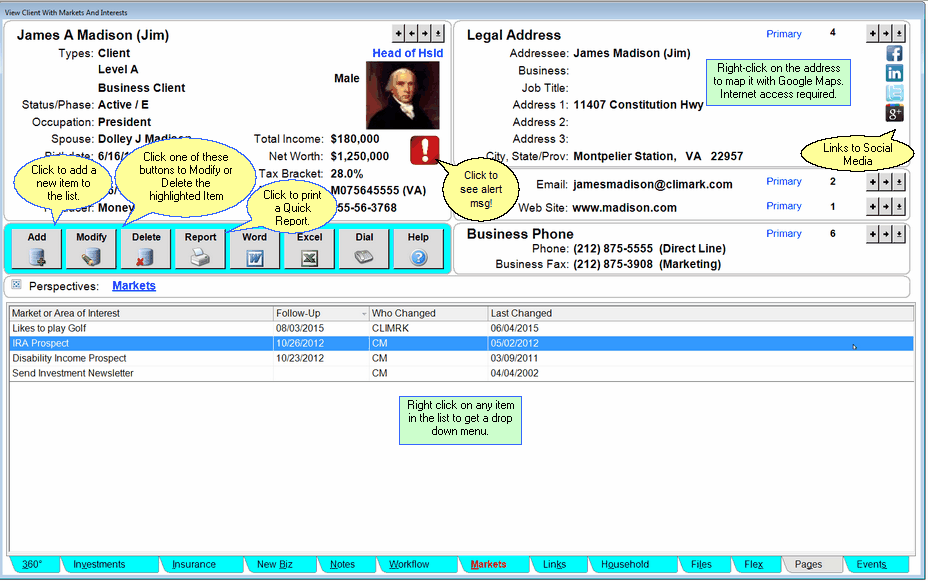
Task: Open the LinkedIn social media link
Action: (893, 72)
